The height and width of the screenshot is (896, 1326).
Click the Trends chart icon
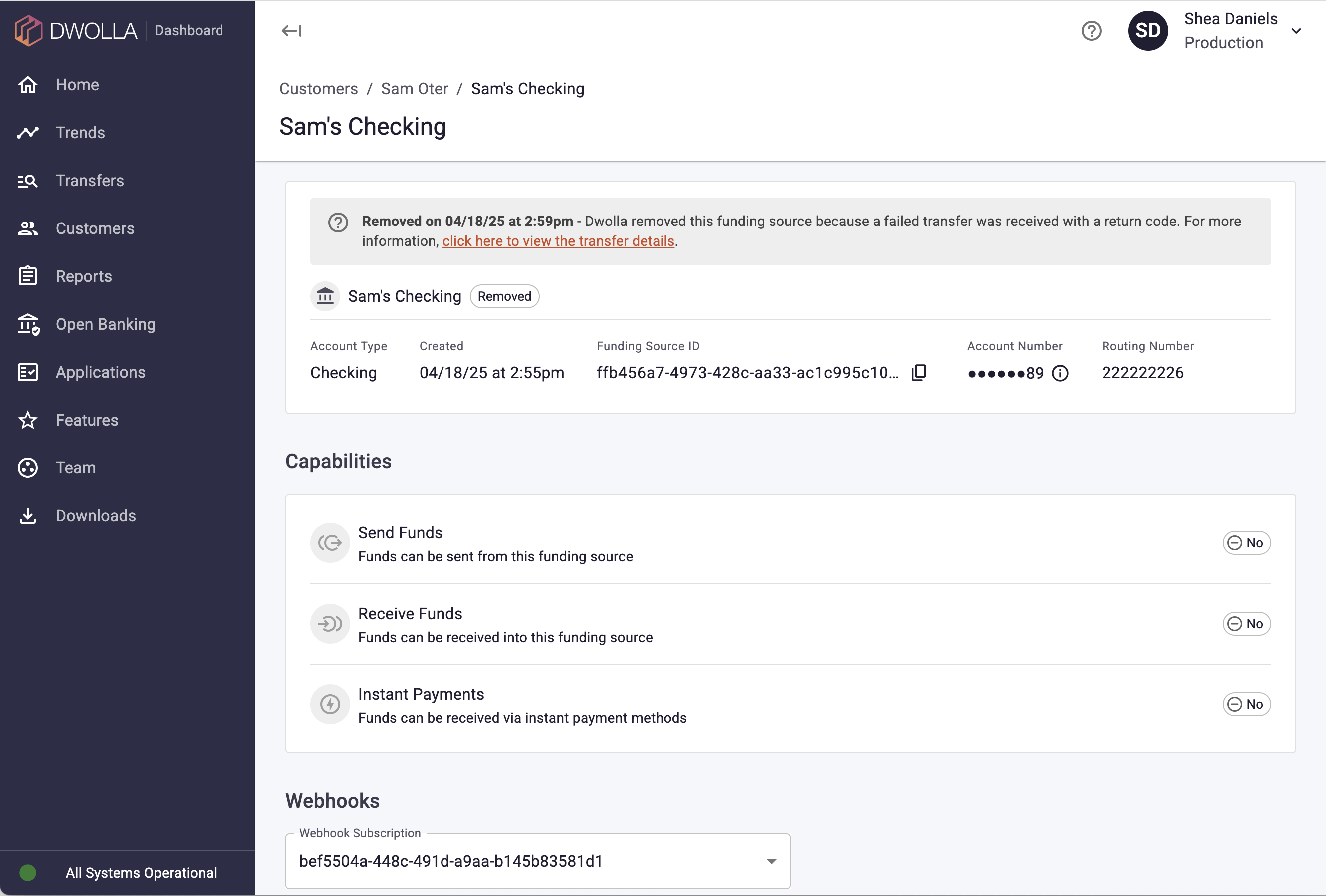point(27,132)
